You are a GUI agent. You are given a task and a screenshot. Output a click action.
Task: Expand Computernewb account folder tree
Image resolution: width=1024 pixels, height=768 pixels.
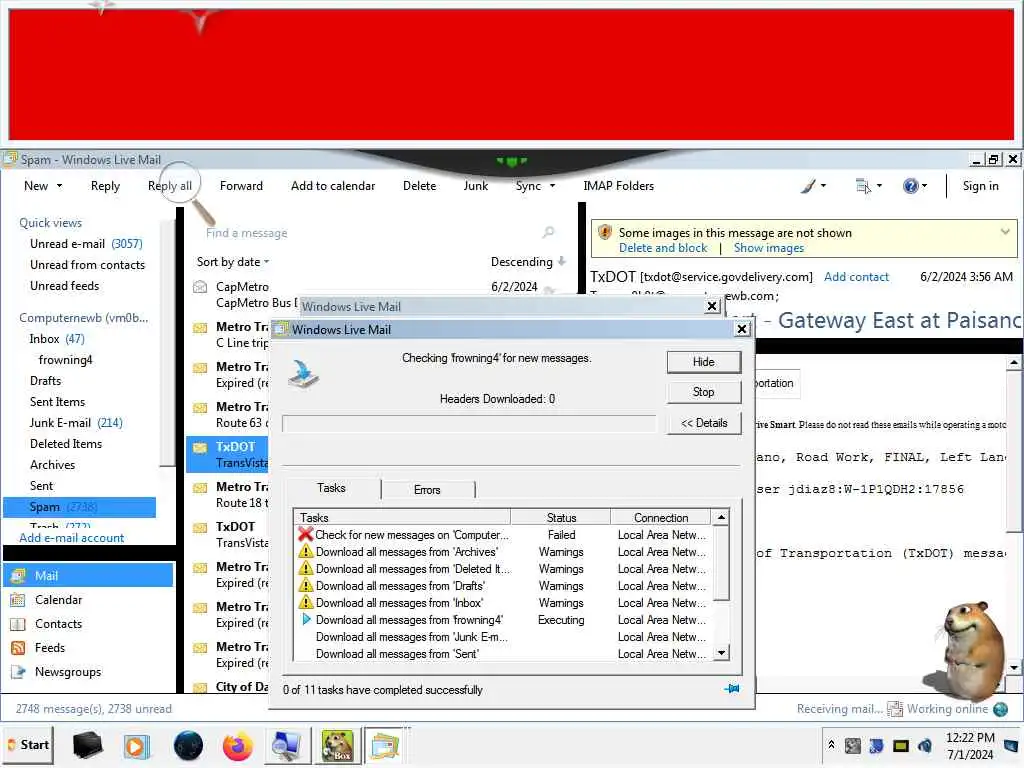click(84, 318)
